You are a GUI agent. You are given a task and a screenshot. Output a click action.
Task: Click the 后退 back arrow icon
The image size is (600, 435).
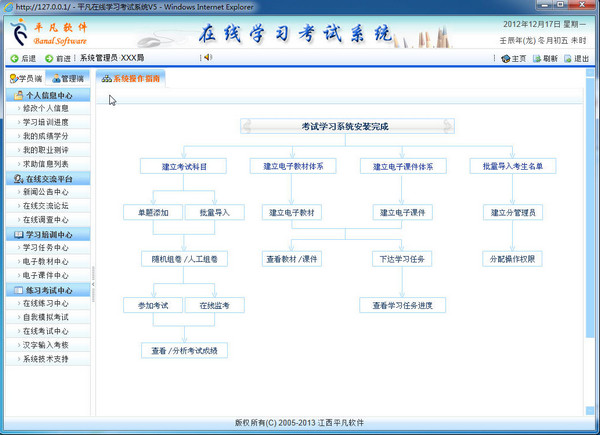(13, 58)
